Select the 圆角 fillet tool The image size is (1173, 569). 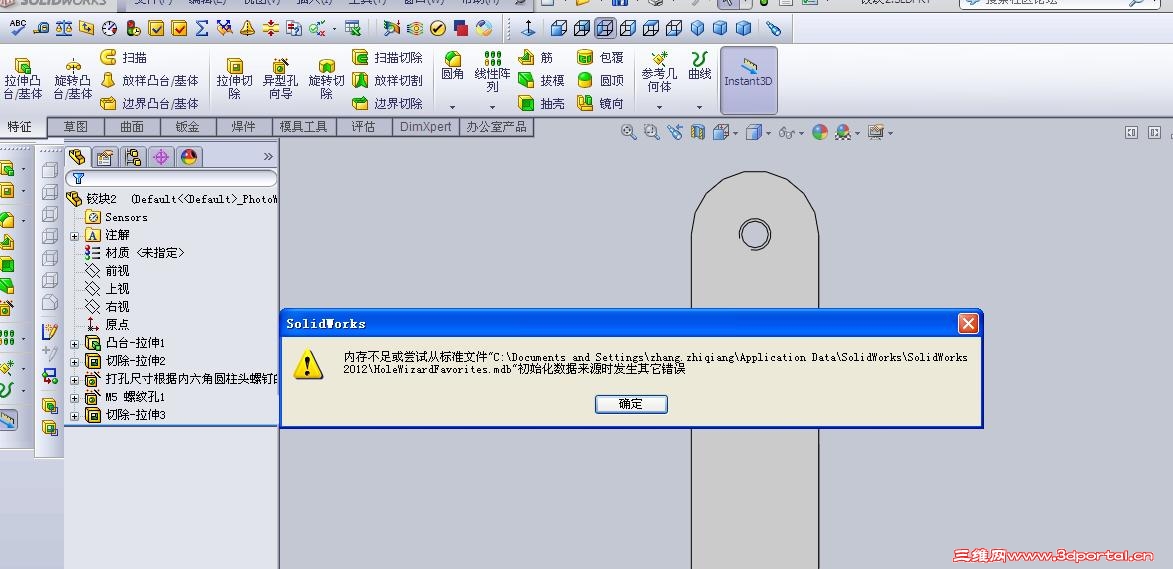click(453, 66)
